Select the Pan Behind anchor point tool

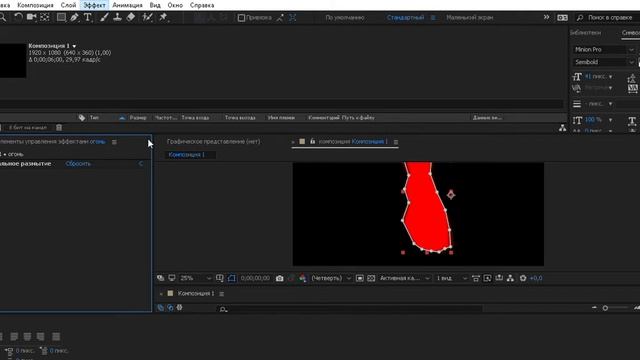(45, 17)
